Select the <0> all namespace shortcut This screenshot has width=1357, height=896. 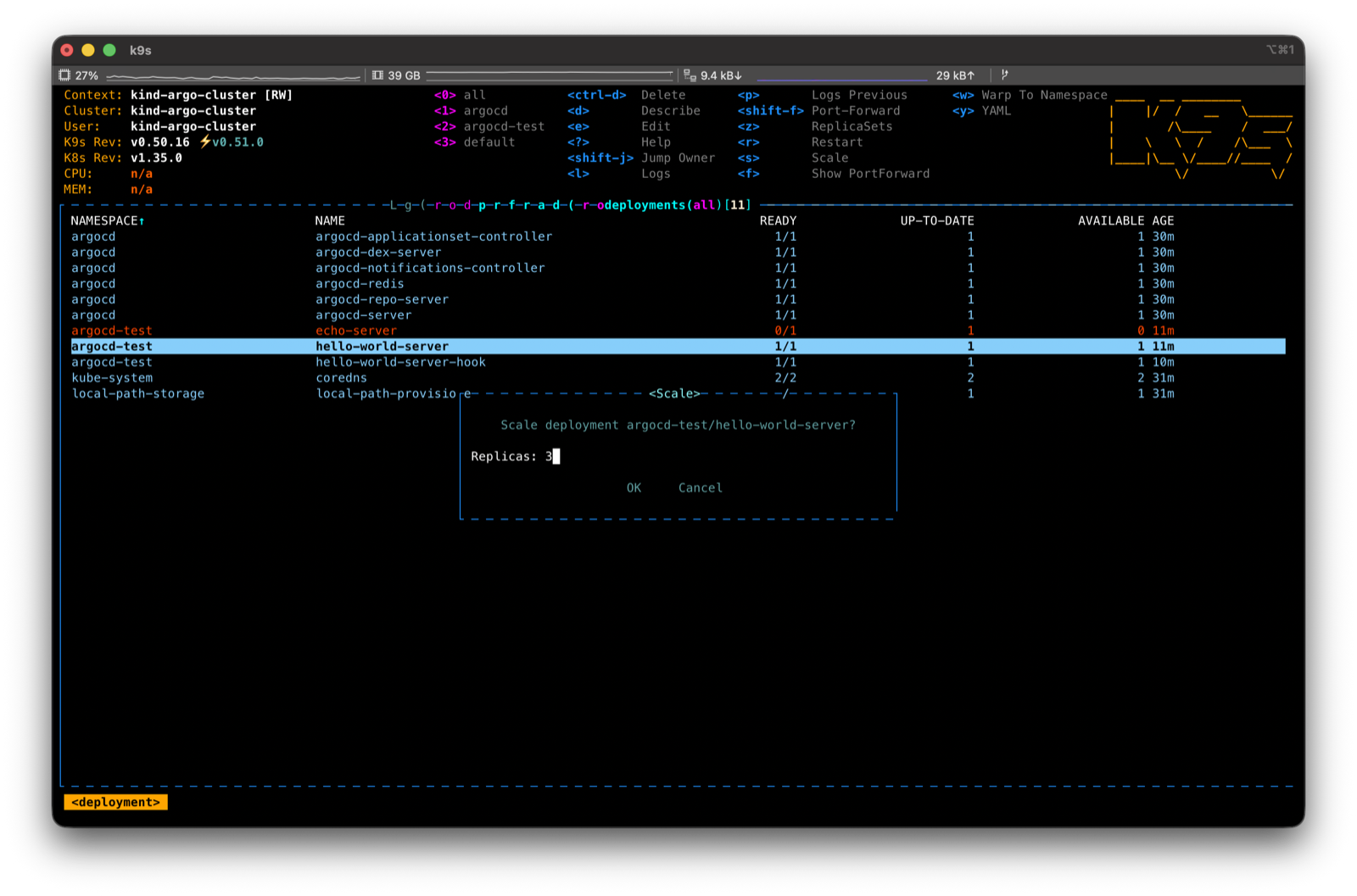(460, 95)
